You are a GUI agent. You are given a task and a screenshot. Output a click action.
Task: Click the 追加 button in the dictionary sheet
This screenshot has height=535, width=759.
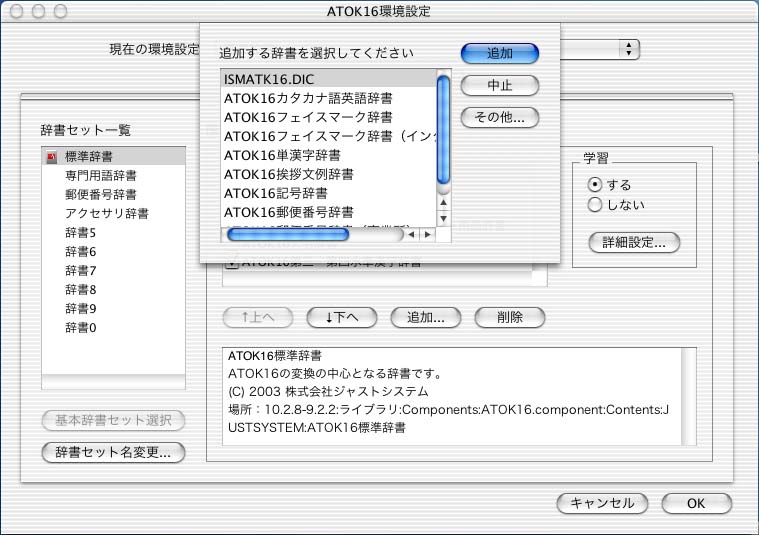(500, 53)
